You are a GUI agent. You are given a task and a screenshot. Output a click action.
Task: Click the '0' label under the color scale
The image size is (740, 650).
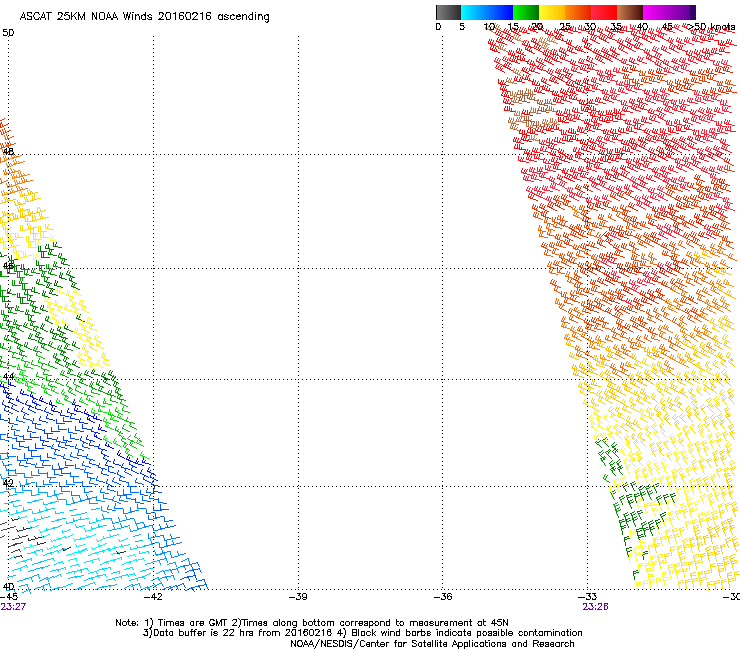pyautogui.click(x=438, y=27)
